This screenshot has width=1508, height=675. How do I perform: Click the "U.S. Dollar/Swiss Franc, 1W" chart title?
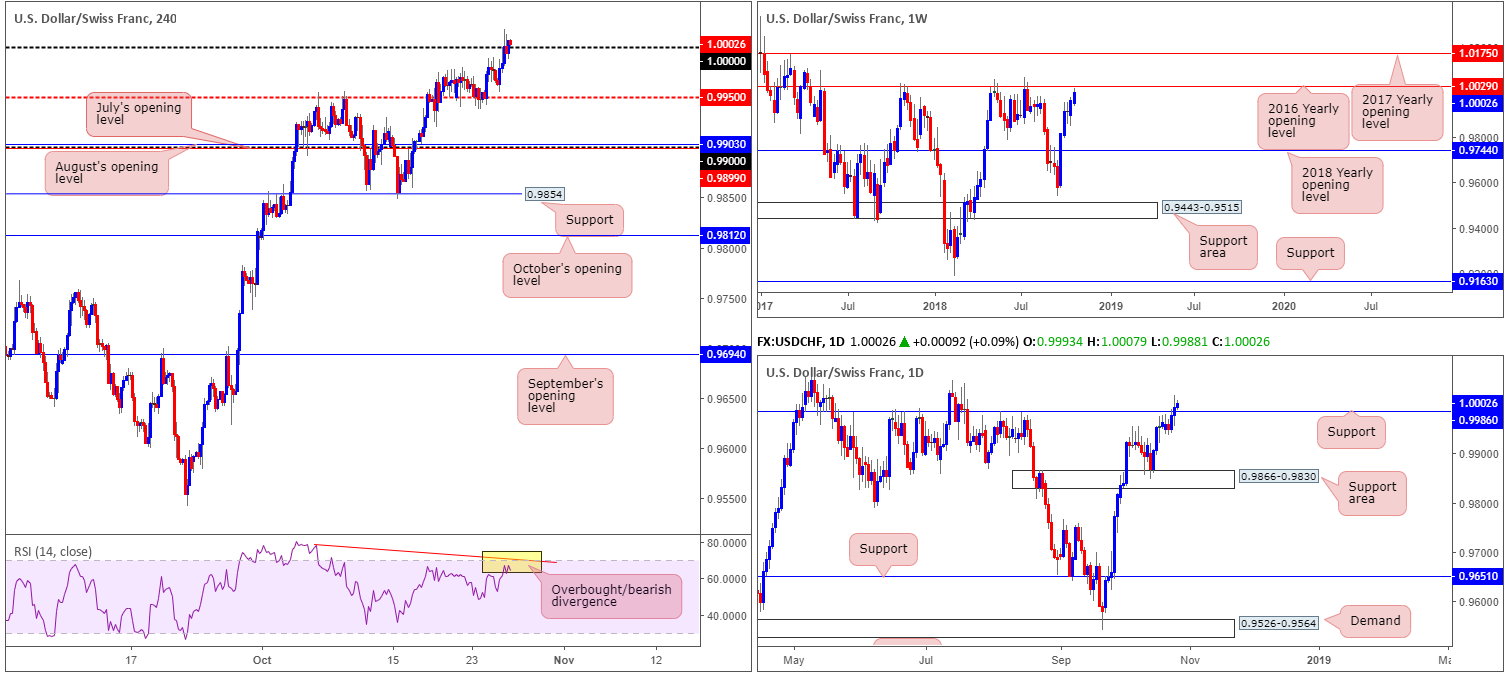pyautogui.click(x=846, y=18)
